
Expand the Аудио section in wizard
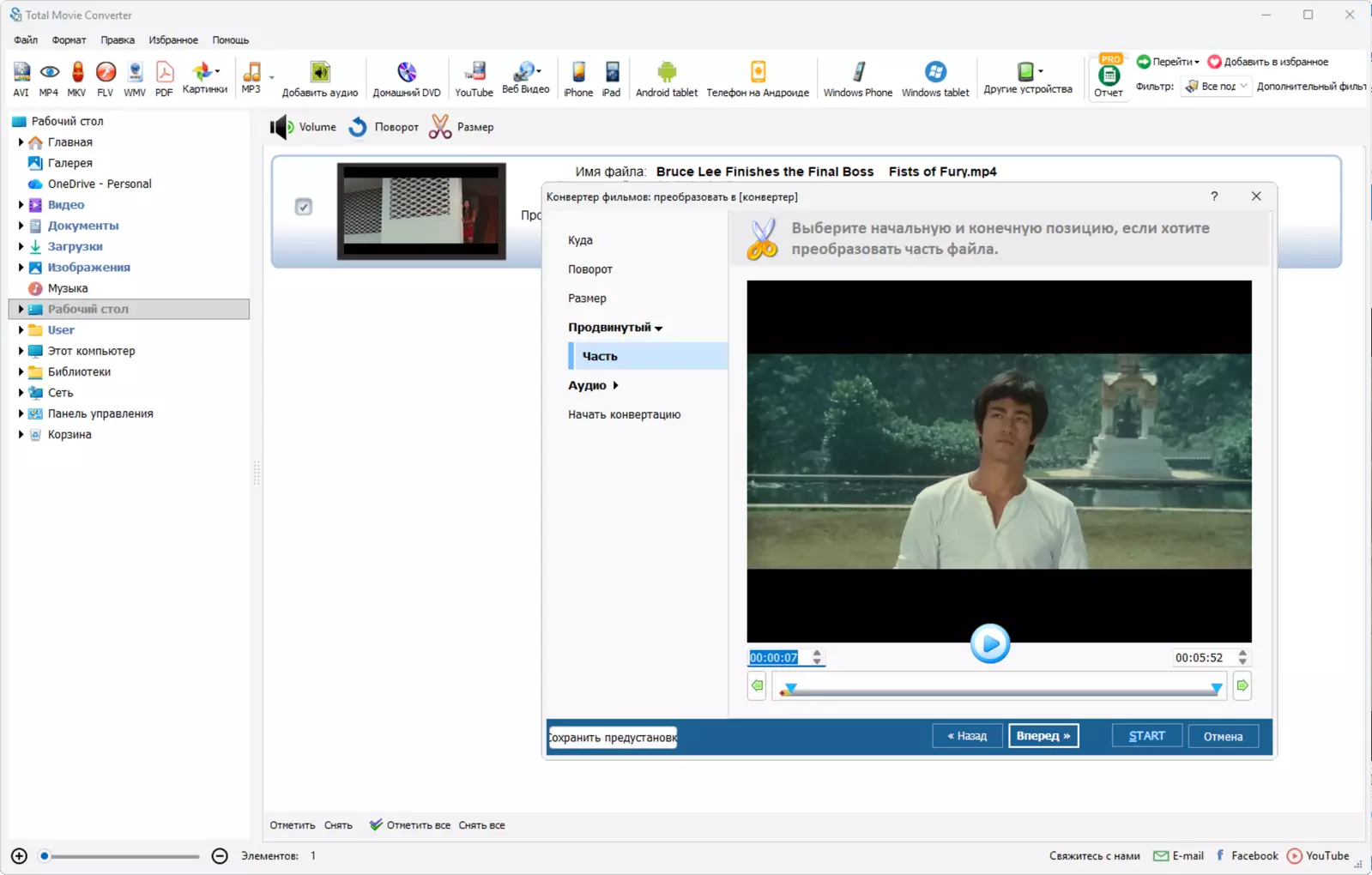tap(593, 385)
